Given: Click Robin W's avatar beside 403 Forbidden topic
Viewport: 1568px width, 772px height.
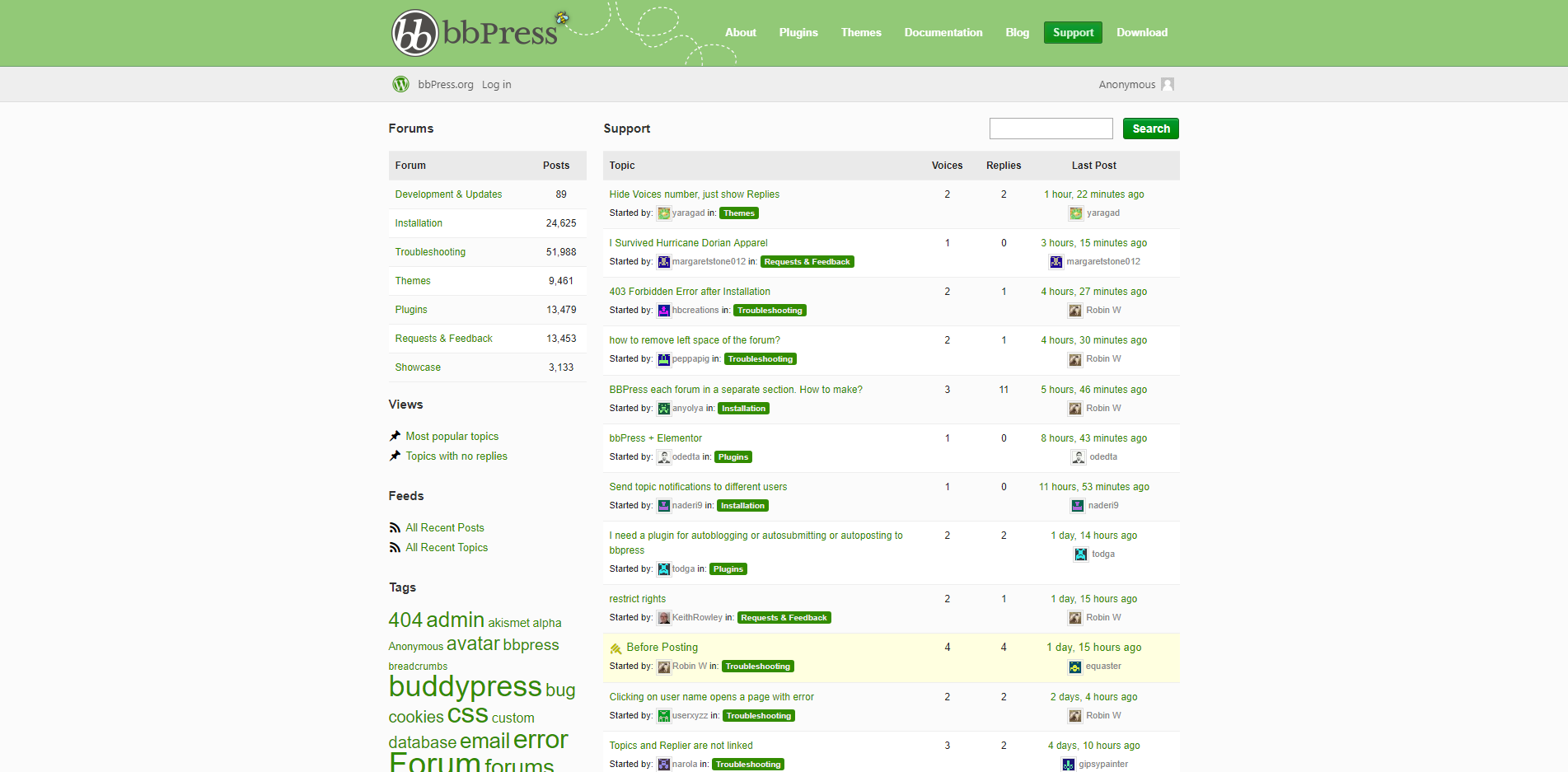Looking at the screenshot, I should click(1075, 310).
